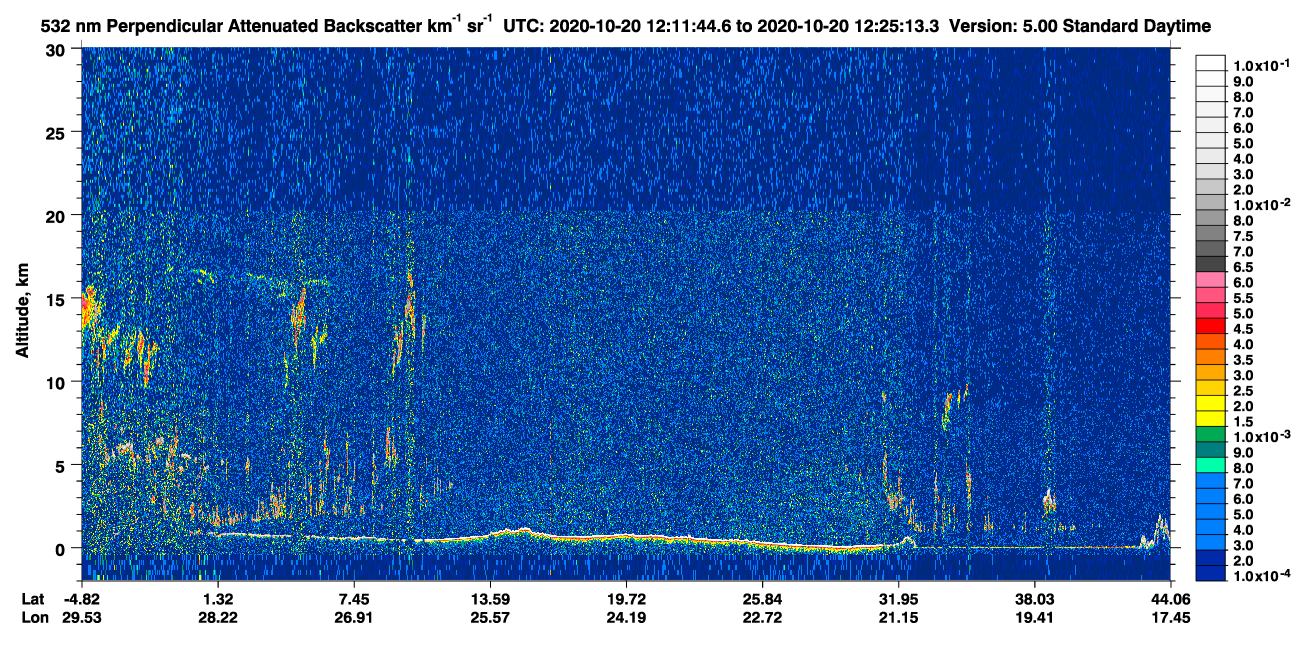
Task: Pick the darkest gray swatch above 6.5
Action: 1210,263
